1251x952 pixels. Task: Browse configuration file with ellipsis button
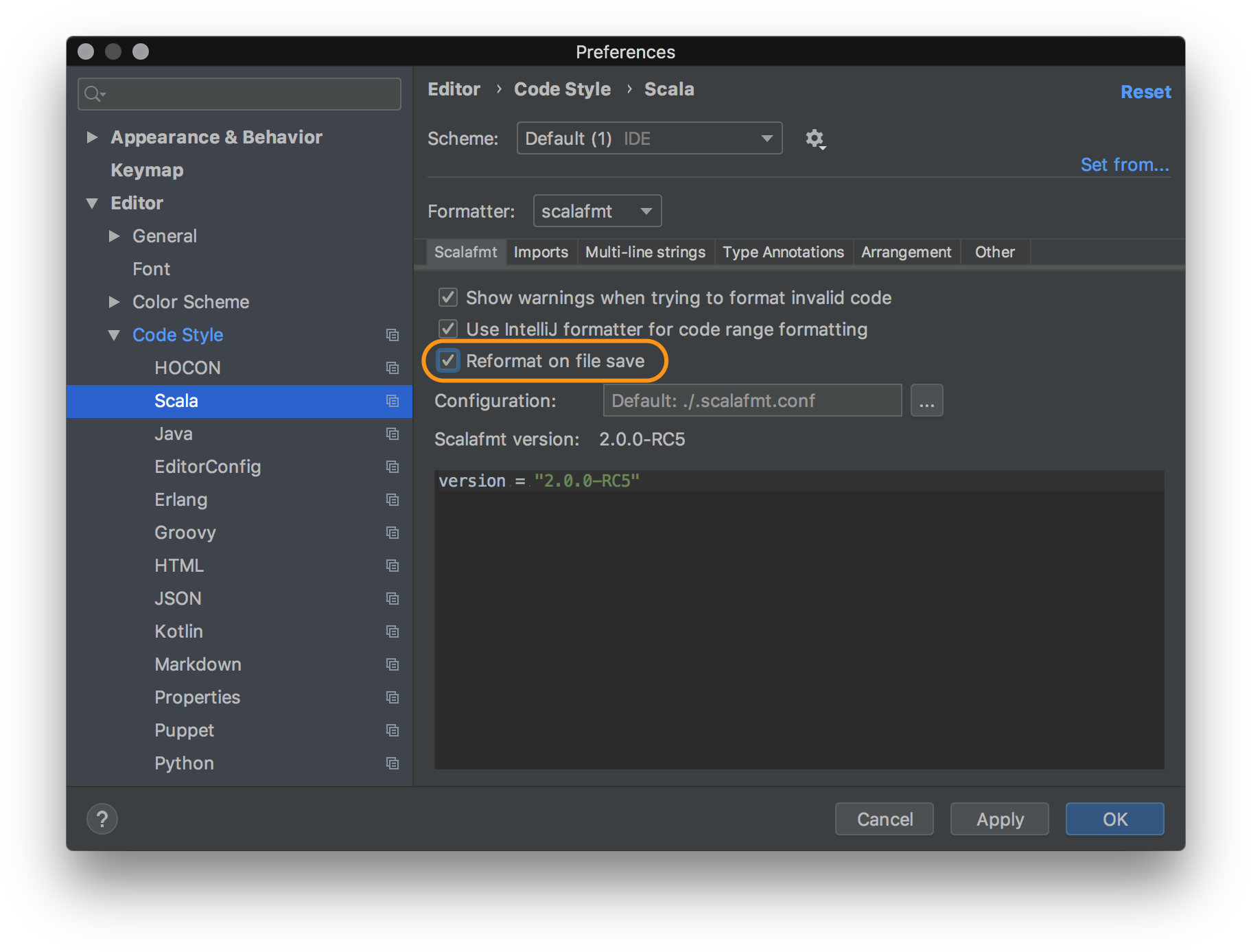coord(926,400)
